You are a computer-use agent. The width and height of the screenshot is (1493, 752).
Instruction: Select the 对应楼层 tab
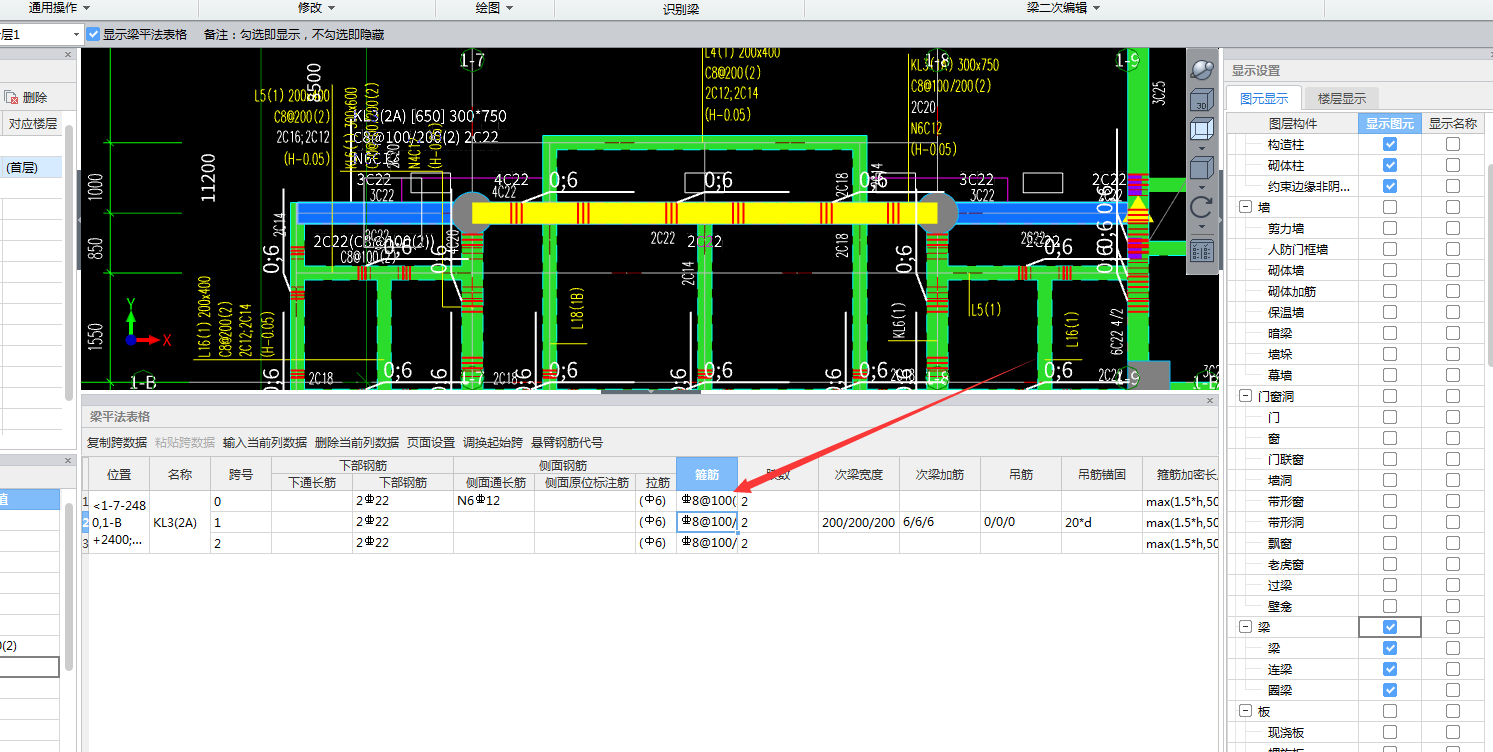(33, 124)
